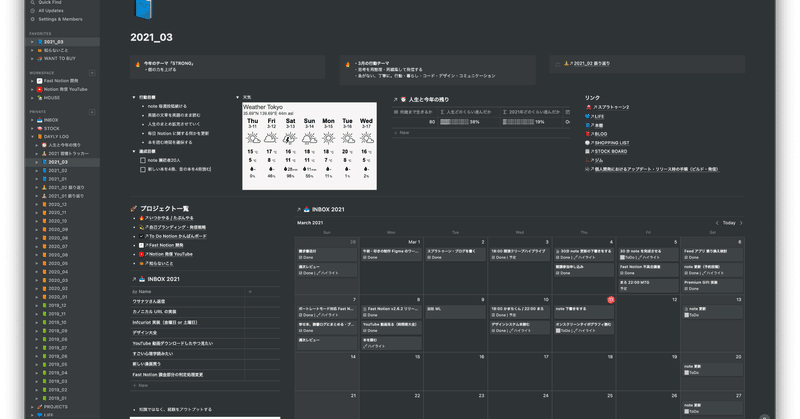Click the red book icon next to BLOG link
This screenshot has width=800, height=419.
coord(588,134)
